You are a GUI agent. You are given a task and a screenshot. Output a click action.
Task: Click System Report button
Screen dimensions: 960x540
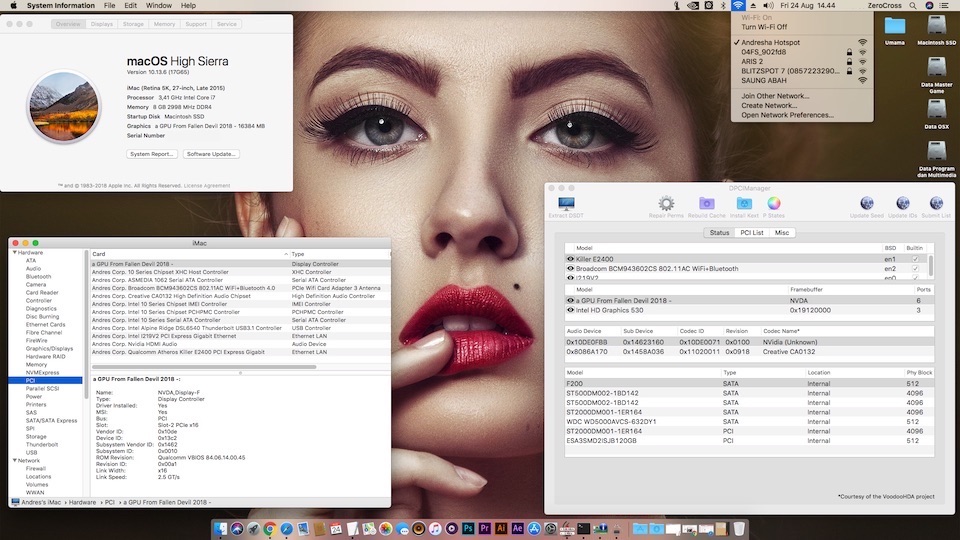pyautogui.click(x=152, y=154)
